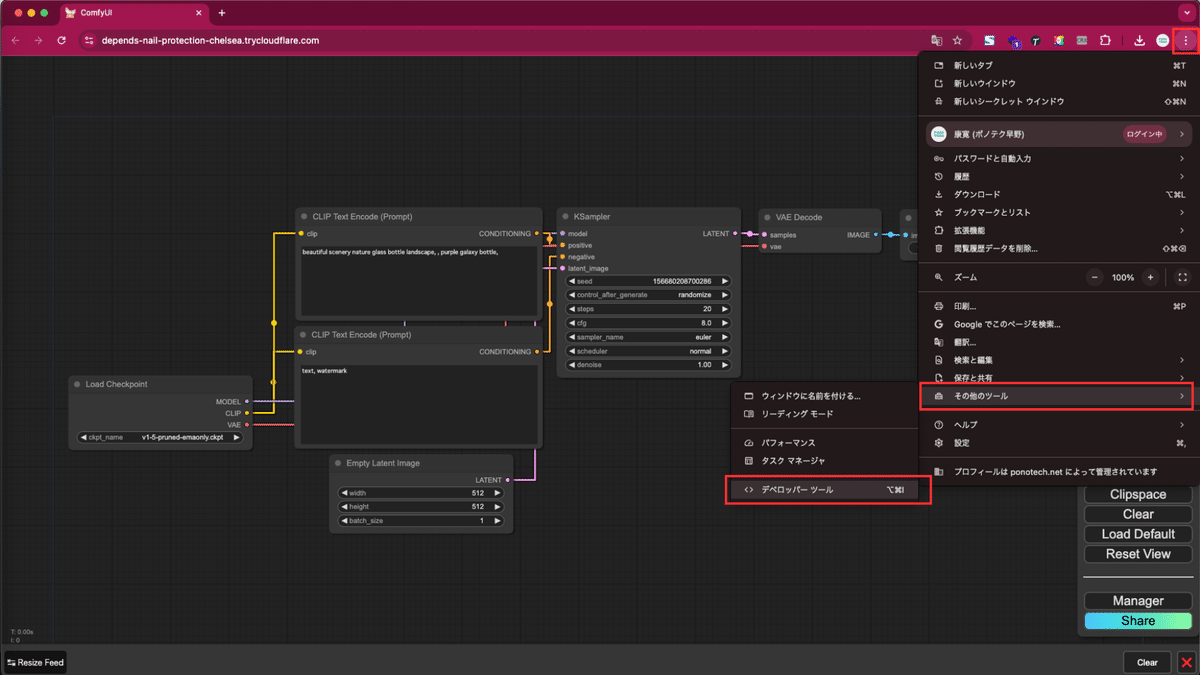Click the black T extension icon
Image resolution: width=1200 pixels, height=675 pixels.
pyautogui.click(x=1036, y=41)
